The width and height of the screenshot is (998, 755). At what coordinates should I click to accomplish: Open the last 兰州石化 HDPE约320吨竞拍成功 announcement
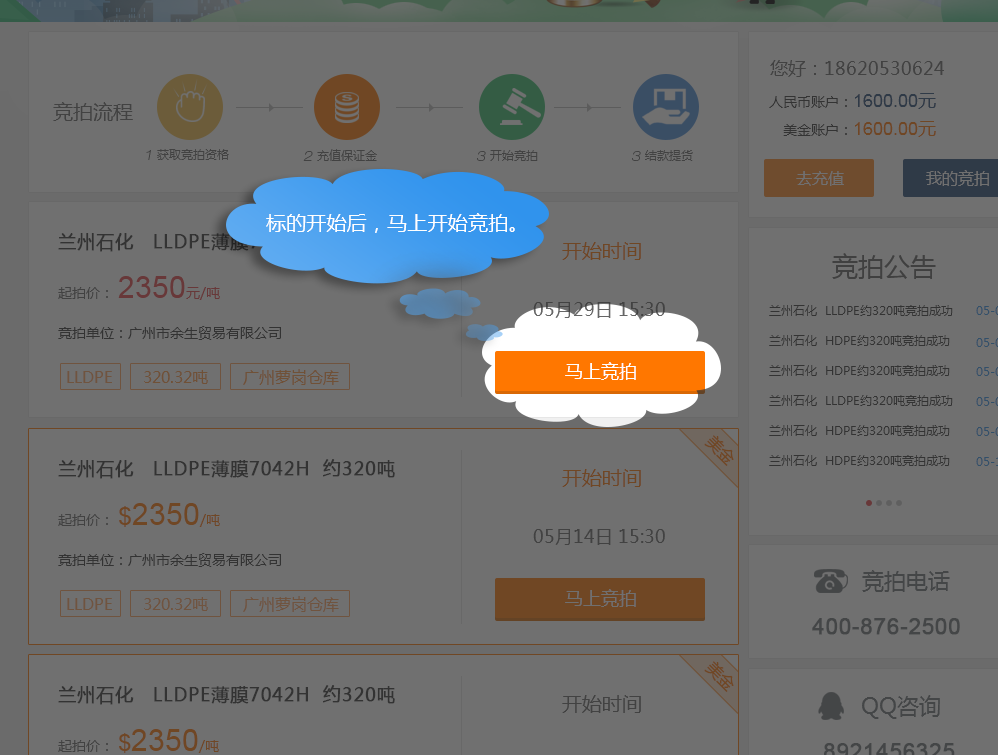(x=859, y=461)
